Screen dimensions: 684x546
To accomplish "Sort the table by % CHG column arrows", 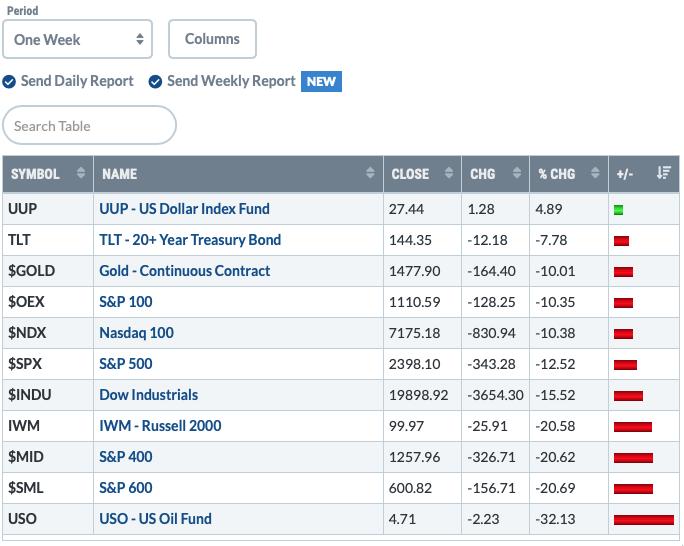I will [x=595, y=173].
